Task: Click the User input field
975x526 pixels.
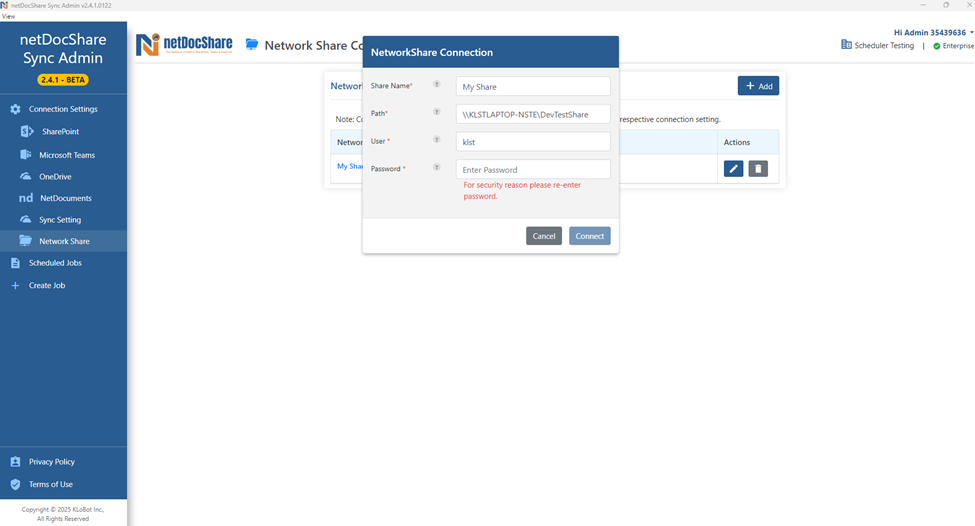Action: pos(533,142)
